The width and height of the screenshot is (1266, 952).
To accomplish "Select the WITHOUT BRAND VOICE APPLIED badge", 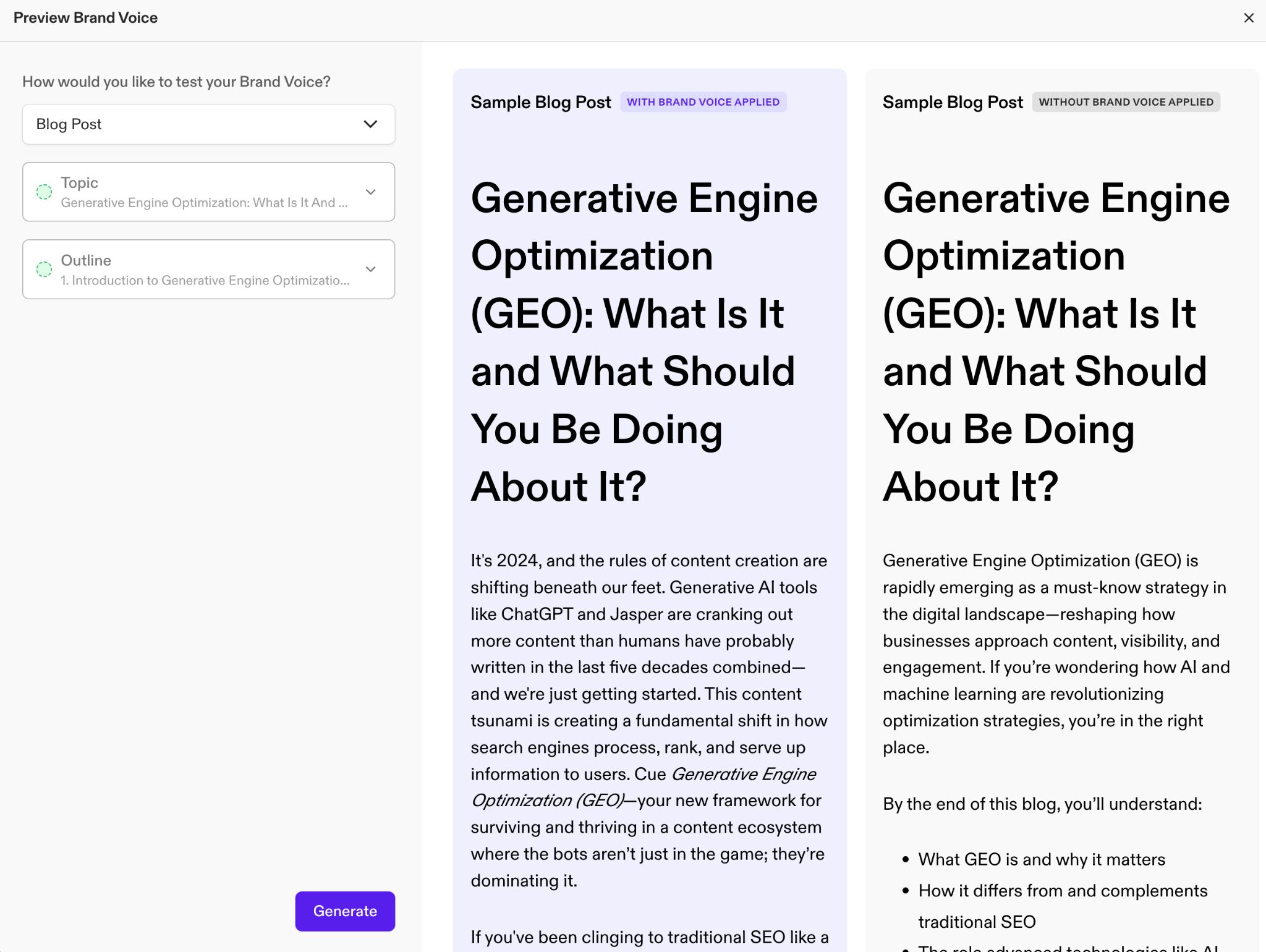I will (x=1126, y=101).
